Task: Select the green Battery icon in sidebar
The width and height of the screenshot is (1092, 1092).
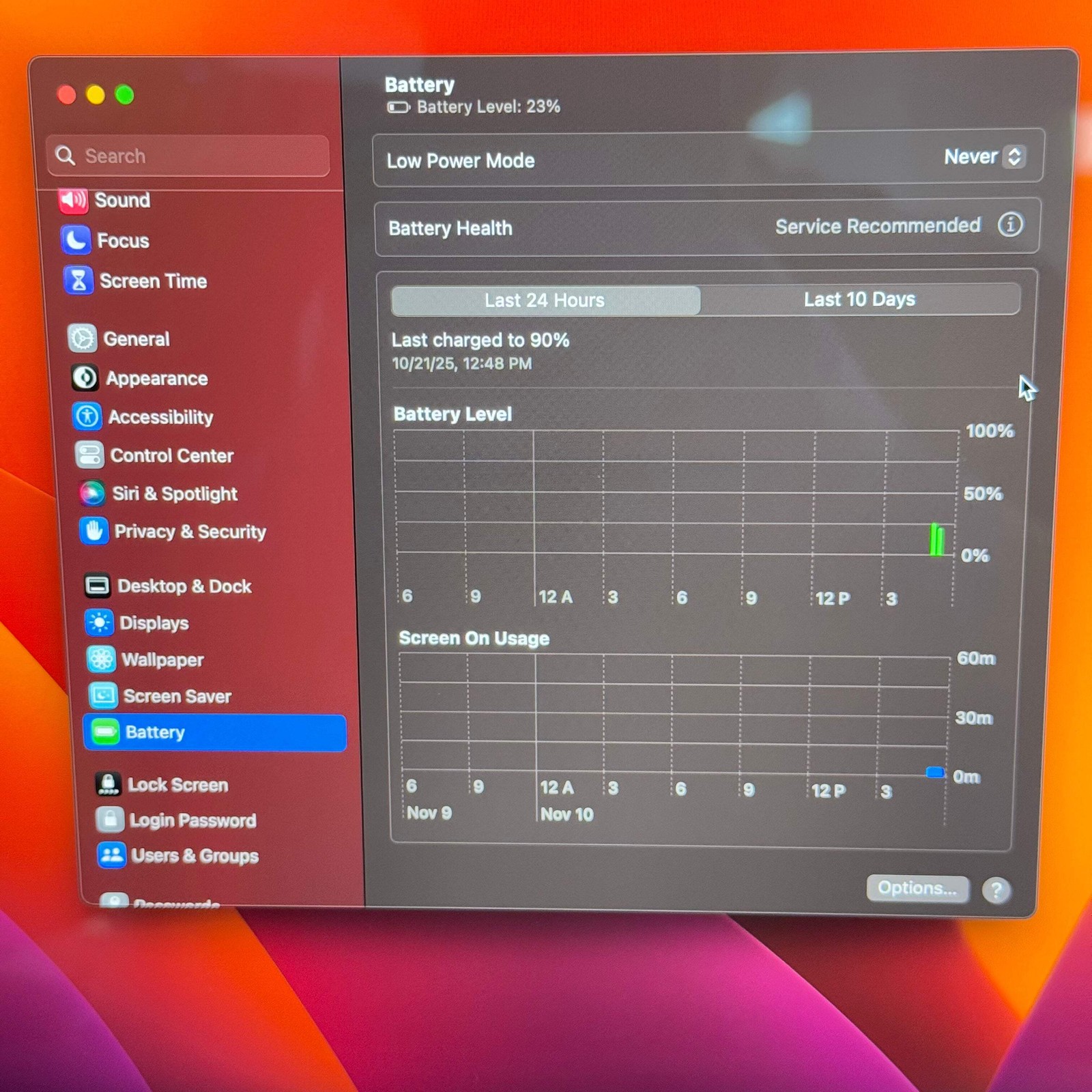Action: point(106,732)
